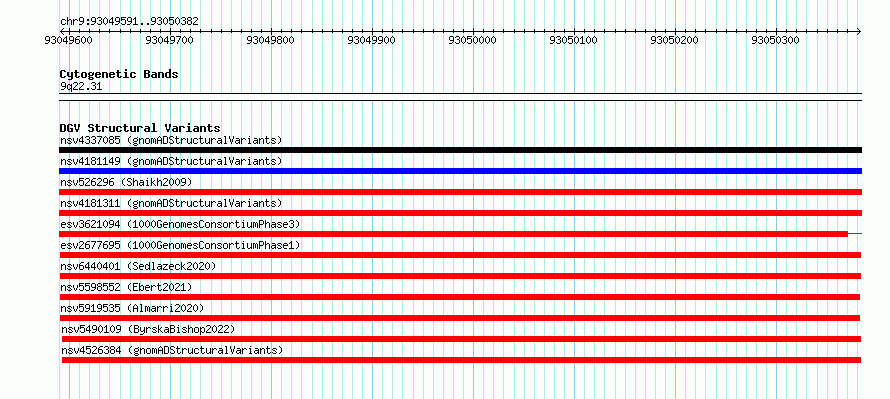This screenshot has width=890, height=399.
Task: Click the red bar under nsv6440401
Action: pos(460,276)
